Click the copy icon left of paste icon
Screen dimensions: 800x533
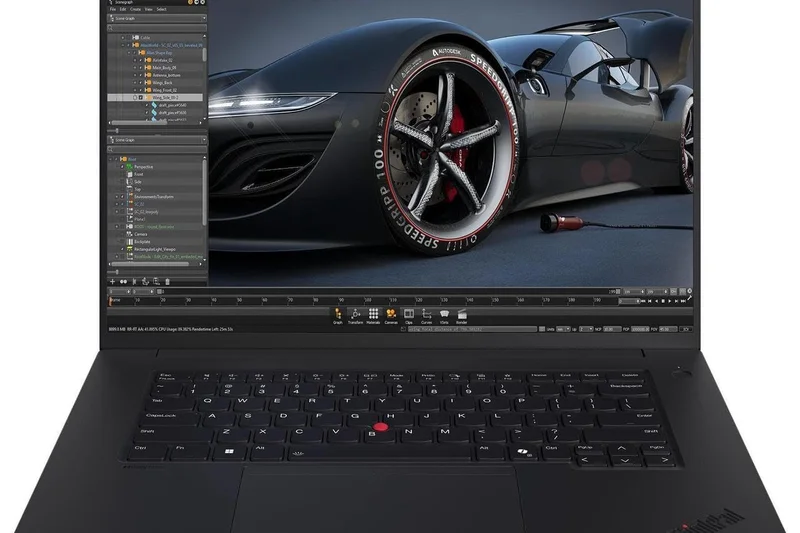tap(145, 282)
